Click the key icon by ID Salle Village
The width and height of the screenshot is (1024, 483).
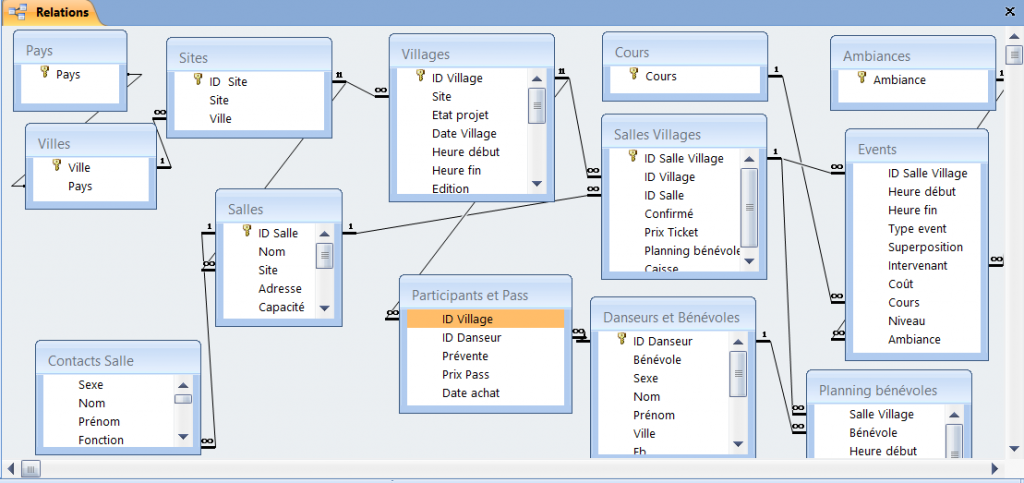(632, 157)
